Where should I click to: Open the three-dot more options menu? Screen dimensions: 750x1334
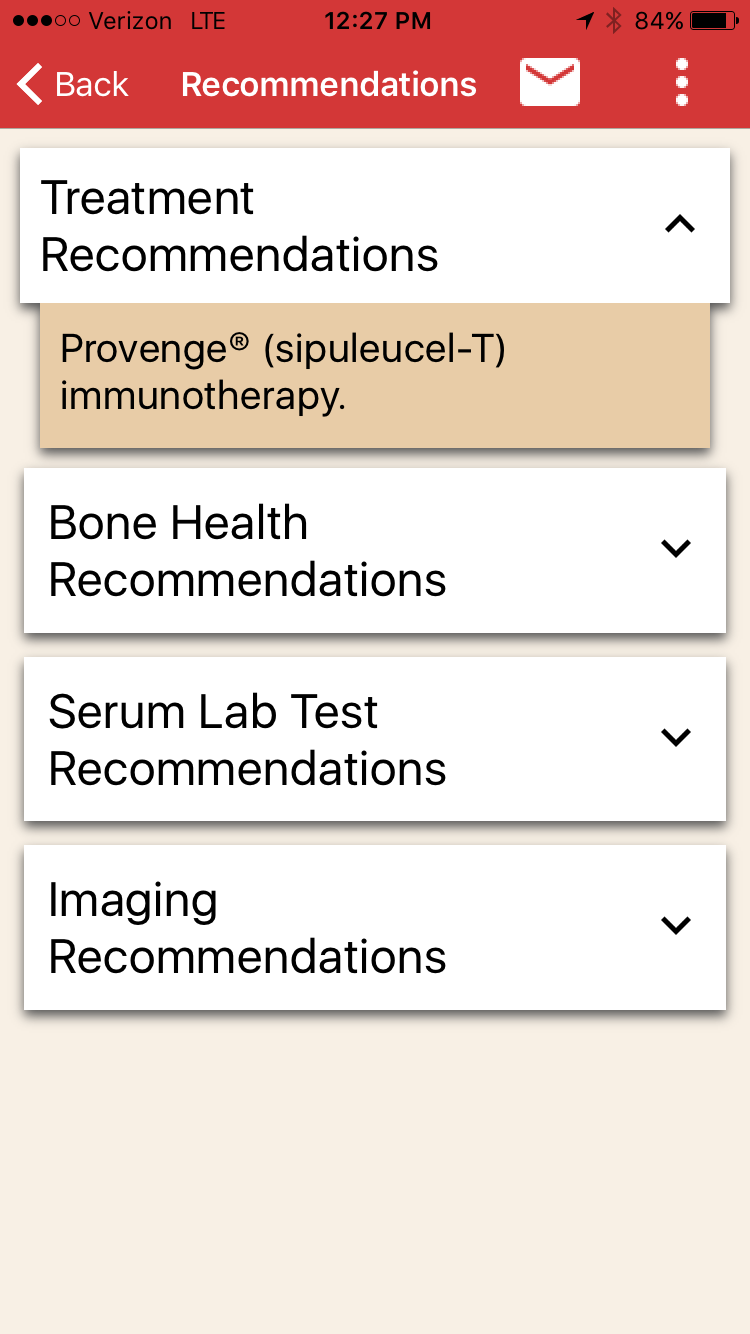(682, 83)
